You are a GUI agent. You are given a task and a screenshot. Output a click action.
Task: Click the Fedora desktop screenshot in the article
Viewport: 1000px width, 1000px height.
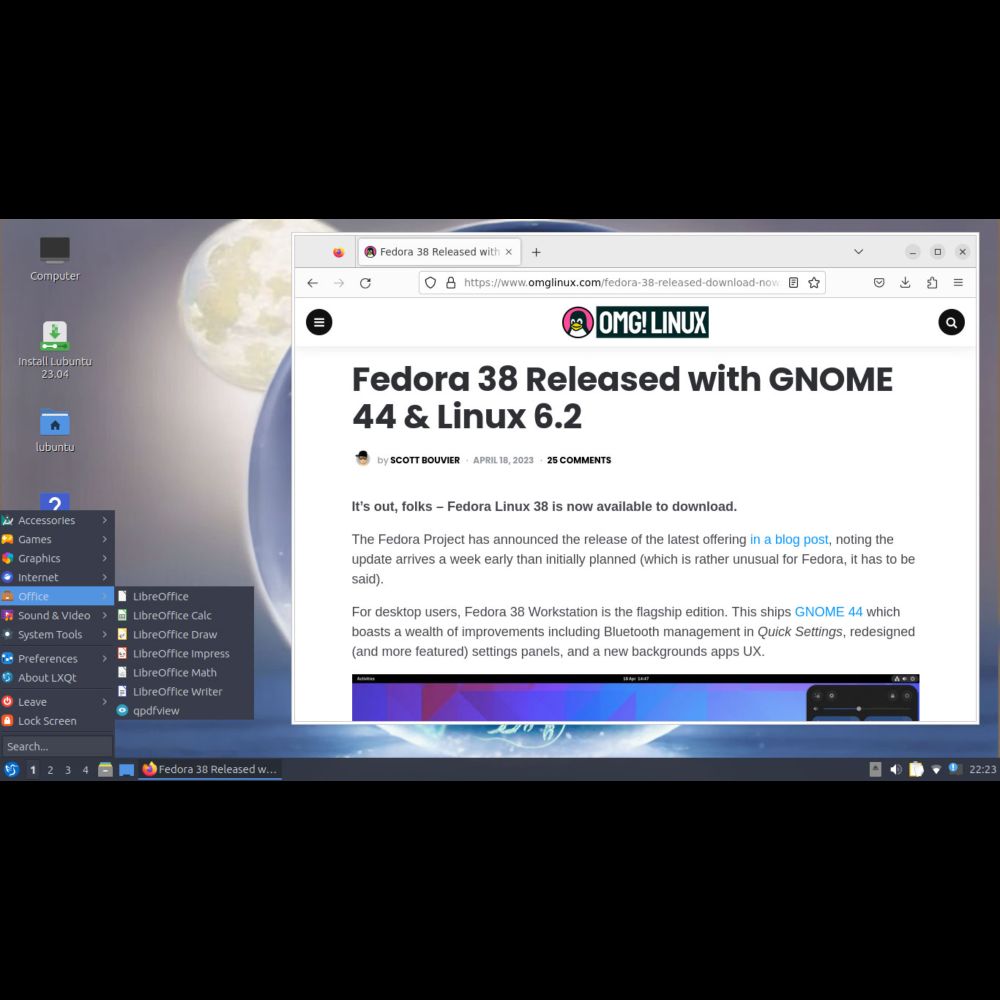(x=635, y=698)
